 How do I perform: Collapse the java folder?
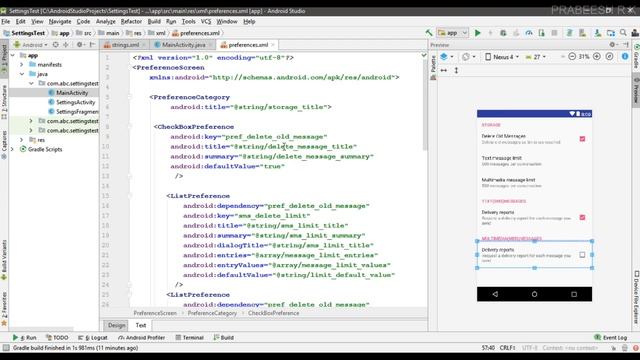point(22,74)
